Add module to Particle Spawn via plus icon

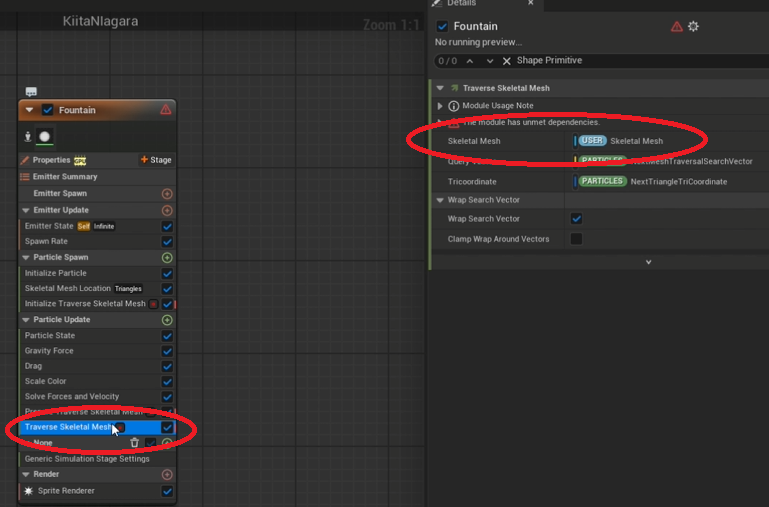[x=167, y=257]
